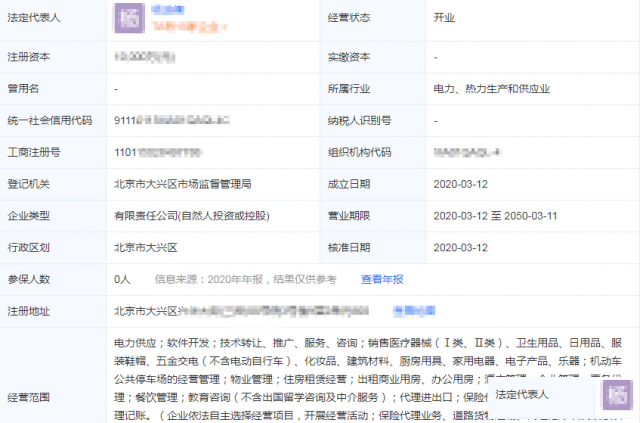Click the legal representative avatar thumbnail
The height and width of the screenshot is (423, 640).
pos(129,18)
